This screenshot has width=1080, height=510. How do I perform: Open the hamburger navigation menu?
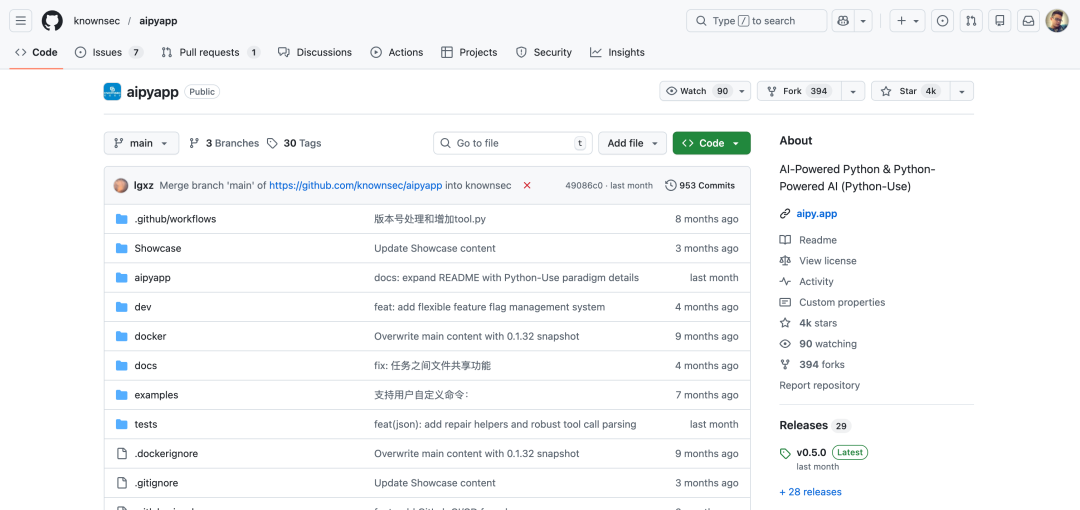point(21,21)
